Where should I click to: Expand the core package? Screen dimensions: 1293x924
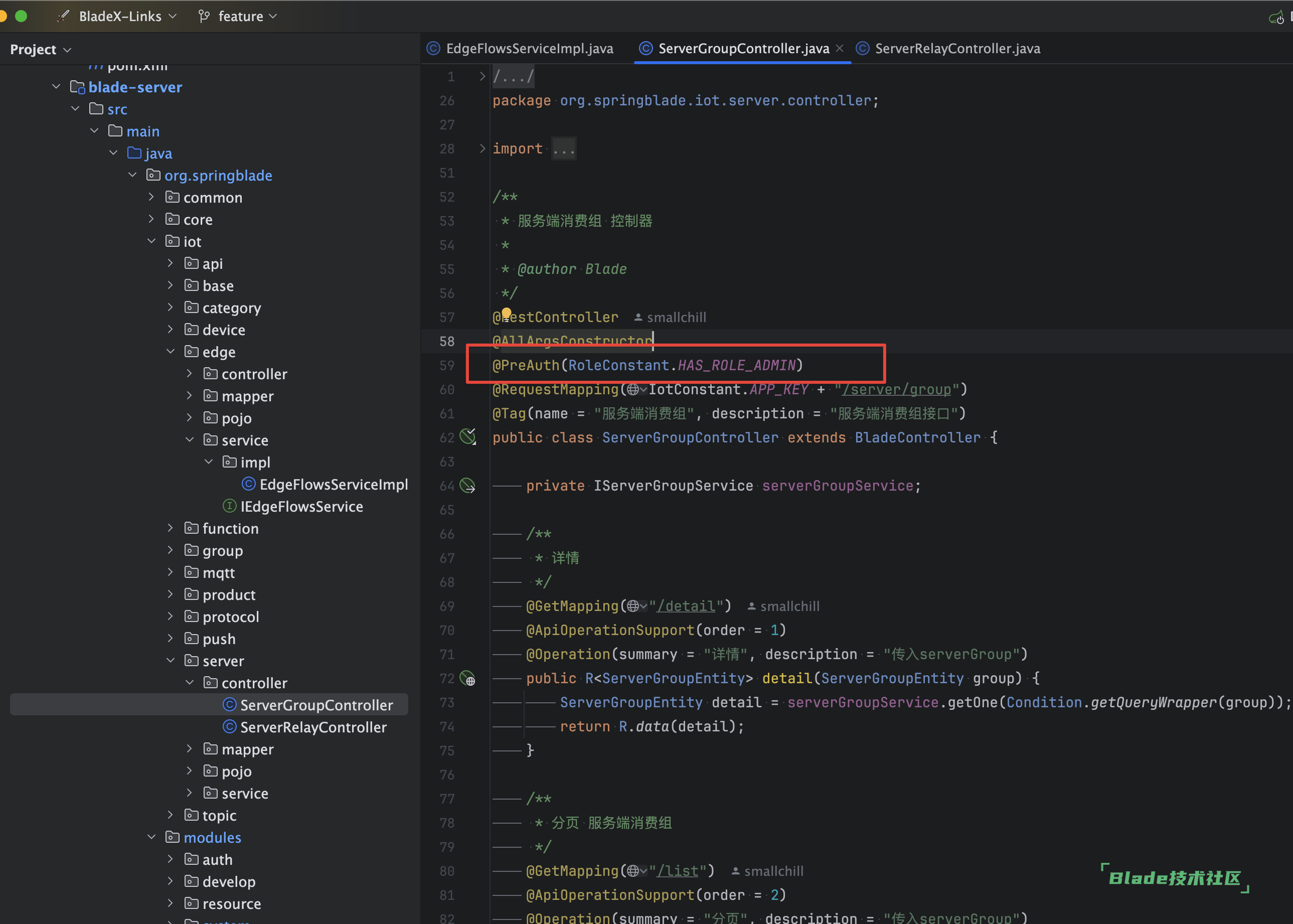tap(151, 219)
